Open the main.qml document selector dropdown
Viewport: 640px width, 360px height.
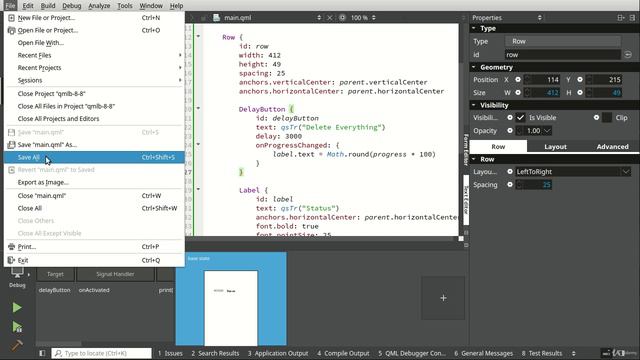click(273, 18)
